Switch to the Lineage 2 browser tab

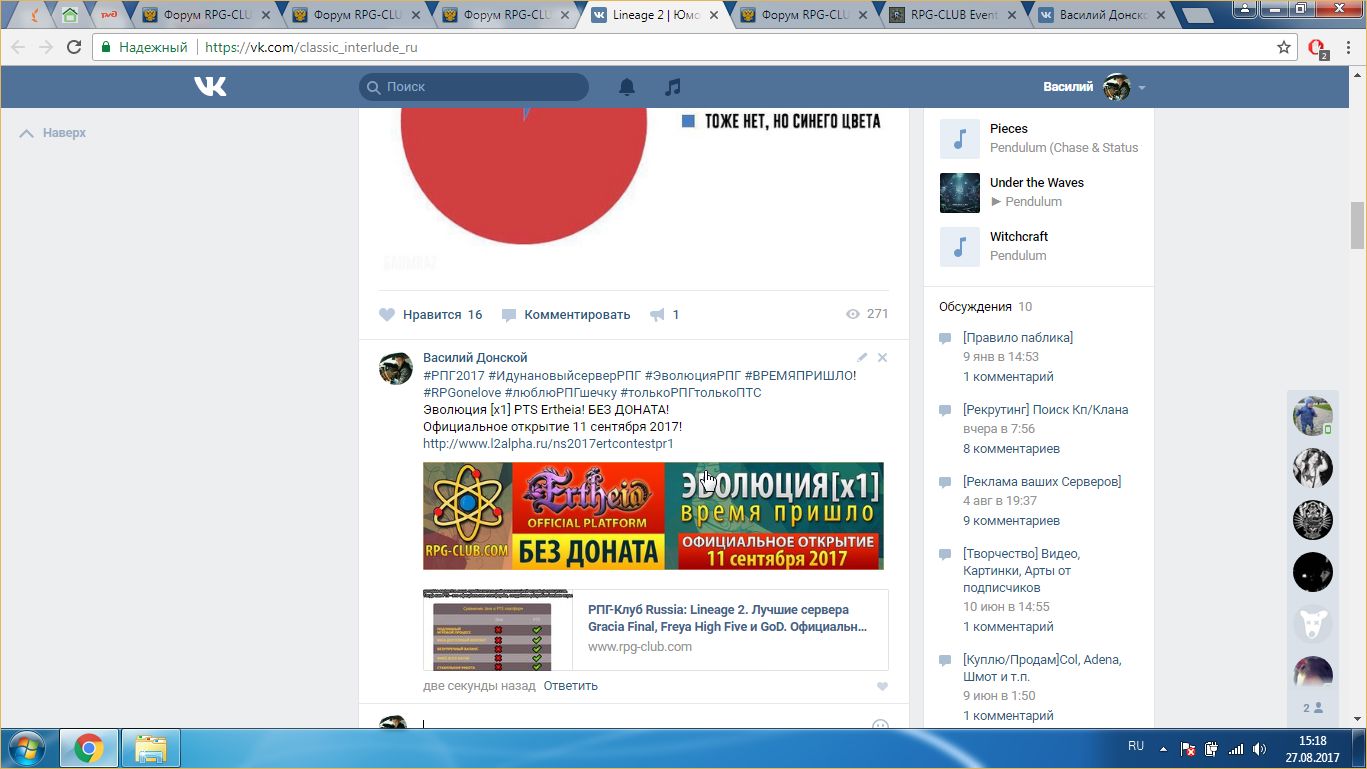click(656, 15)
